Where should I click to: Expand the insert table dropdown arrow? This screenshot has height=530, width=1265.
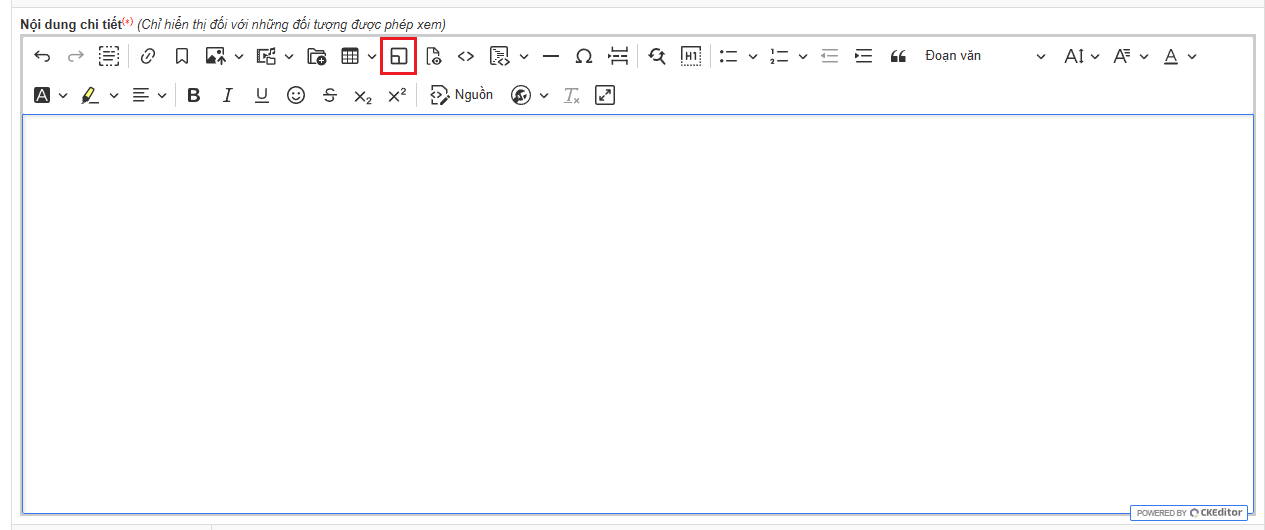(x=372, y=56)
